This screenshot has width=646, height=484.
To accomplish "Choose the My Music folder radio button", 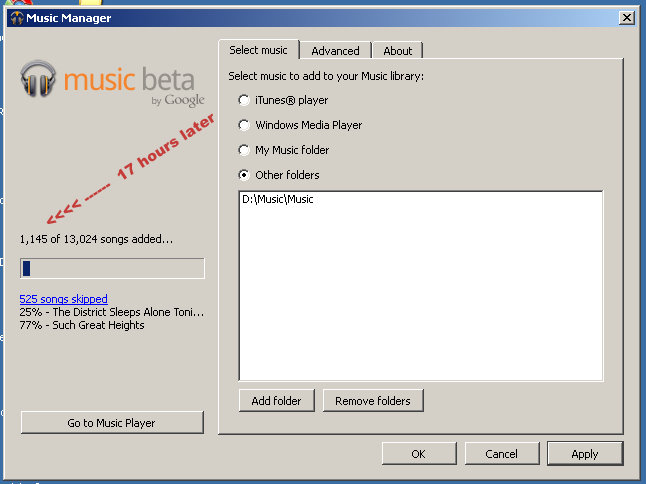I will [x=244, y=150].
